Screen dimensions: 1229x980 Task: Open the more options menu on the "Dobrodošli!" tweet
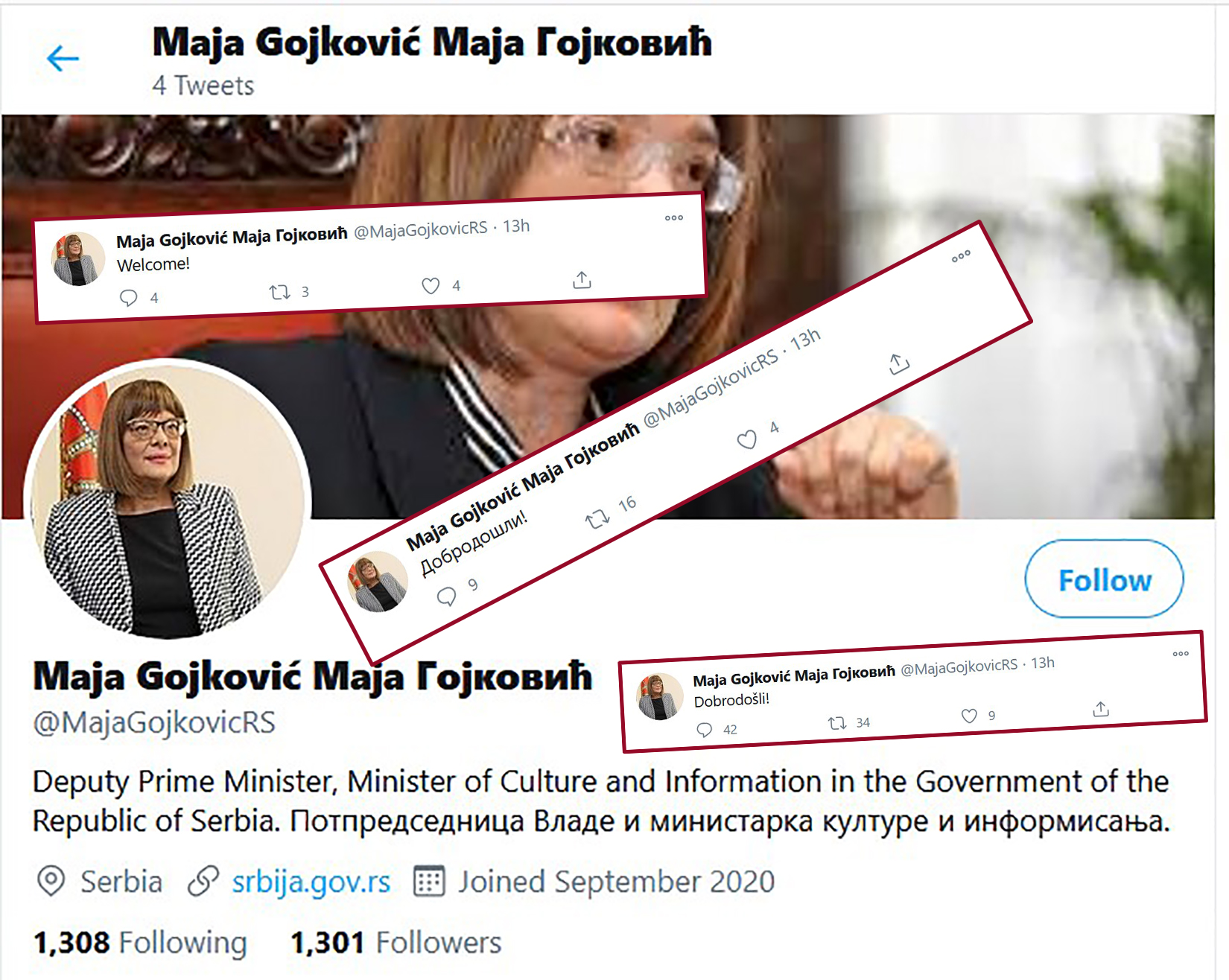pos(1180,654)
